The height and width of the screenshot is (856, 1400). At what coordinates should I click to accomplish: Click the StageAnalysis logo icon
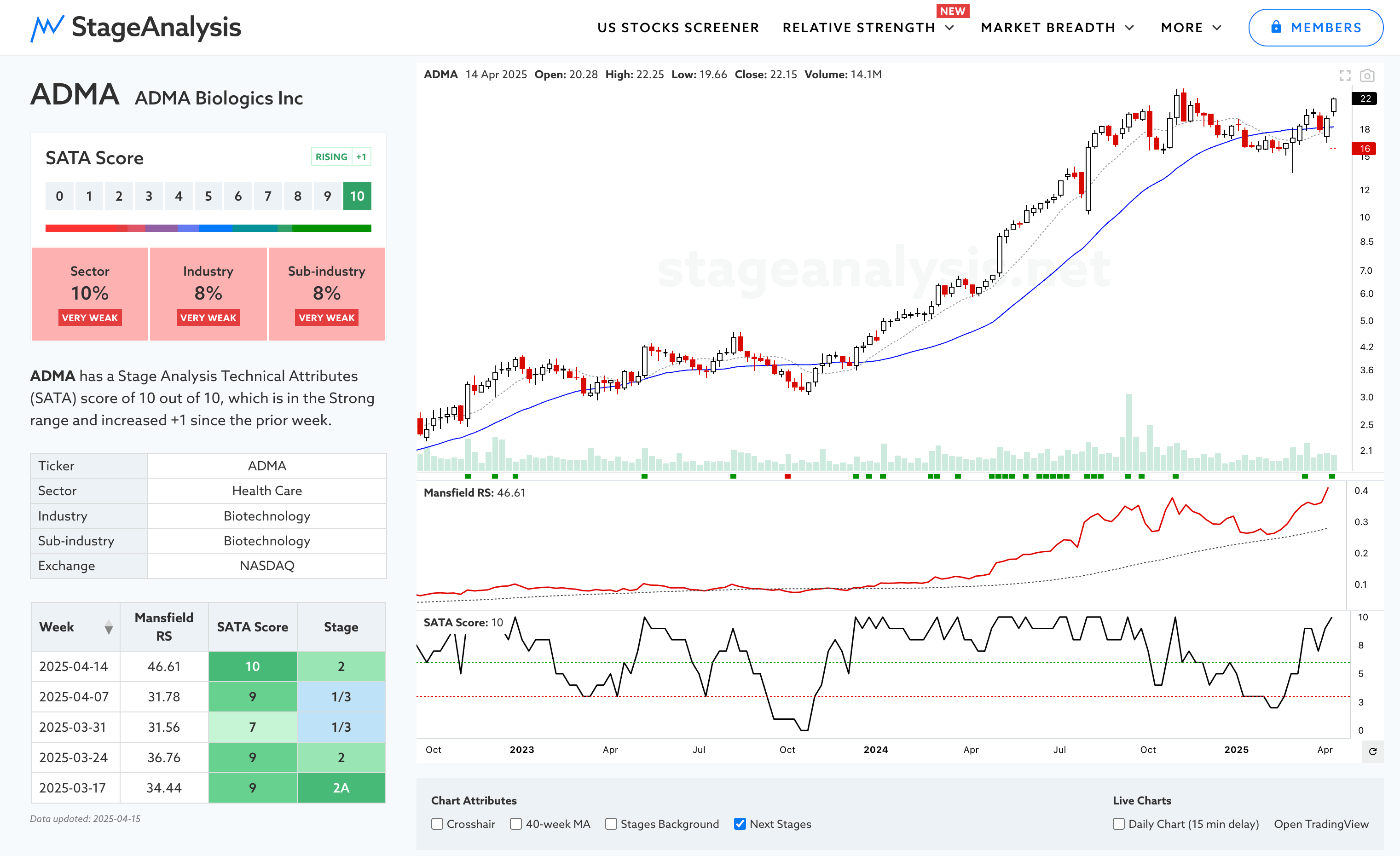point(47,28)
